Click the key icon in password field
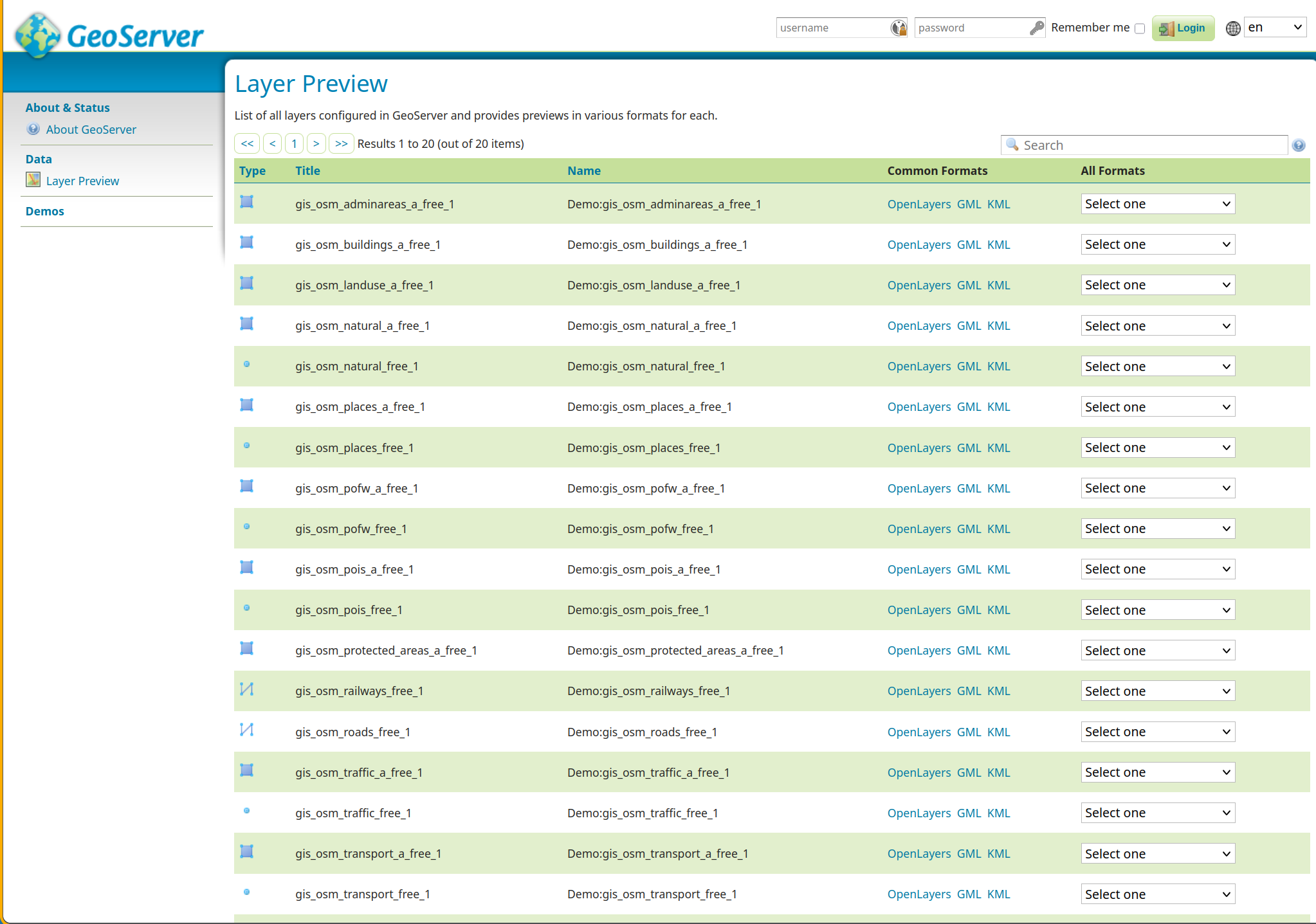The image size is (1316, 924). coord(1037,28)
